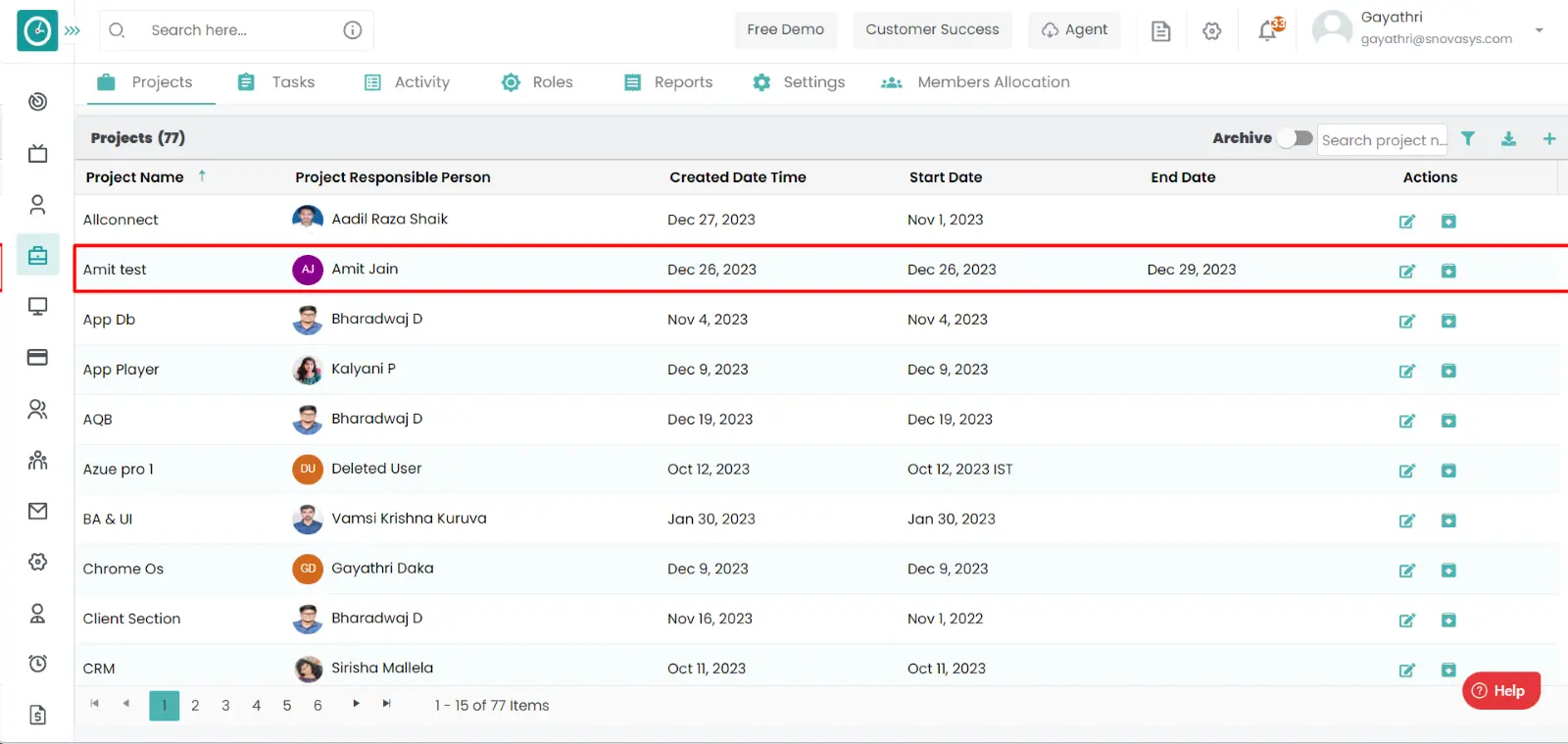
Task: Archive the Allconnect project
Action: click(1448, 221)
